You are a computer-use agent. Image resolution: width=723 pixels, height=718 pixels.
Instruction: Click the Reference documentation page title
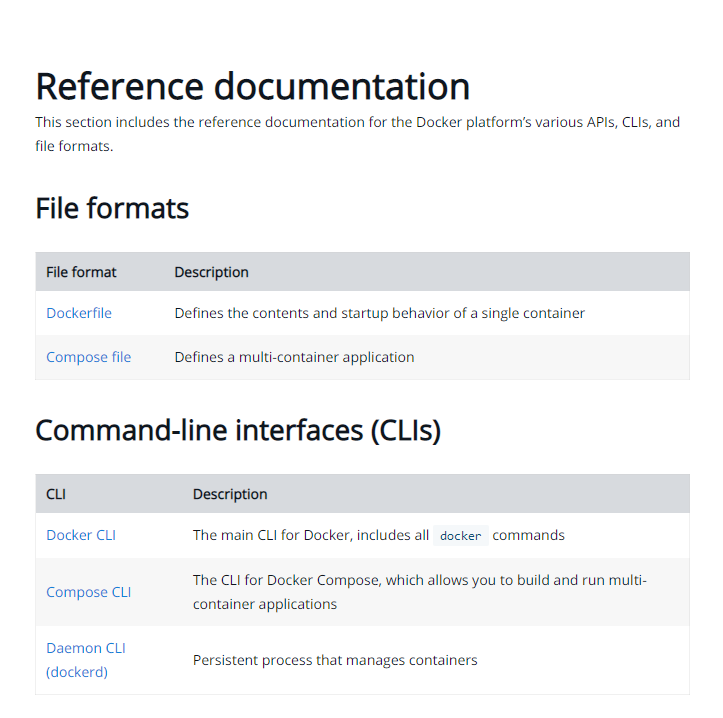[x=252, y=87]
